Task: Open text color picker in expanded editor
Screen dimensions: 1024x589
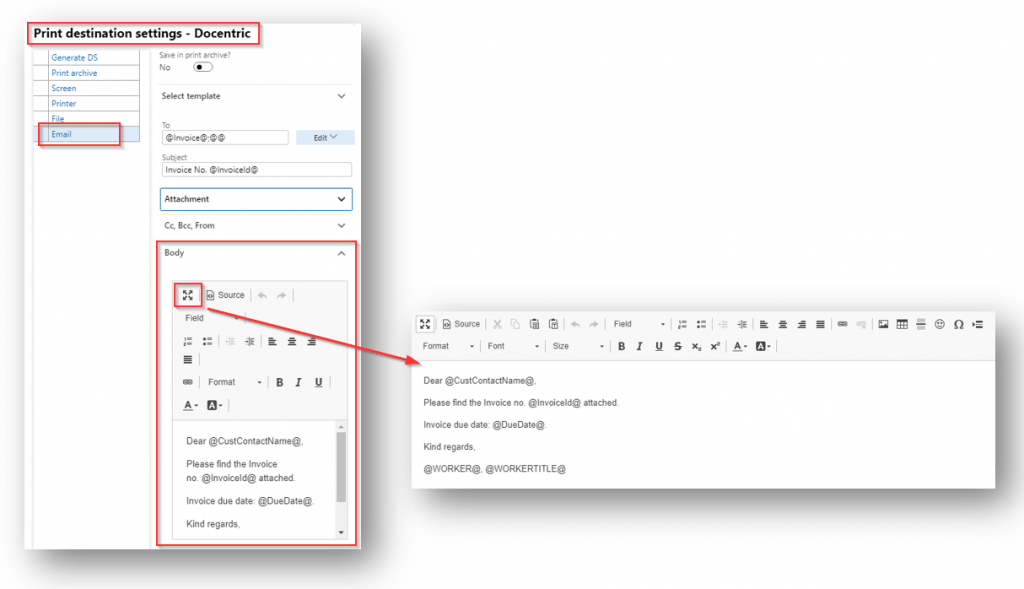Action: click(x=739, y=346)
